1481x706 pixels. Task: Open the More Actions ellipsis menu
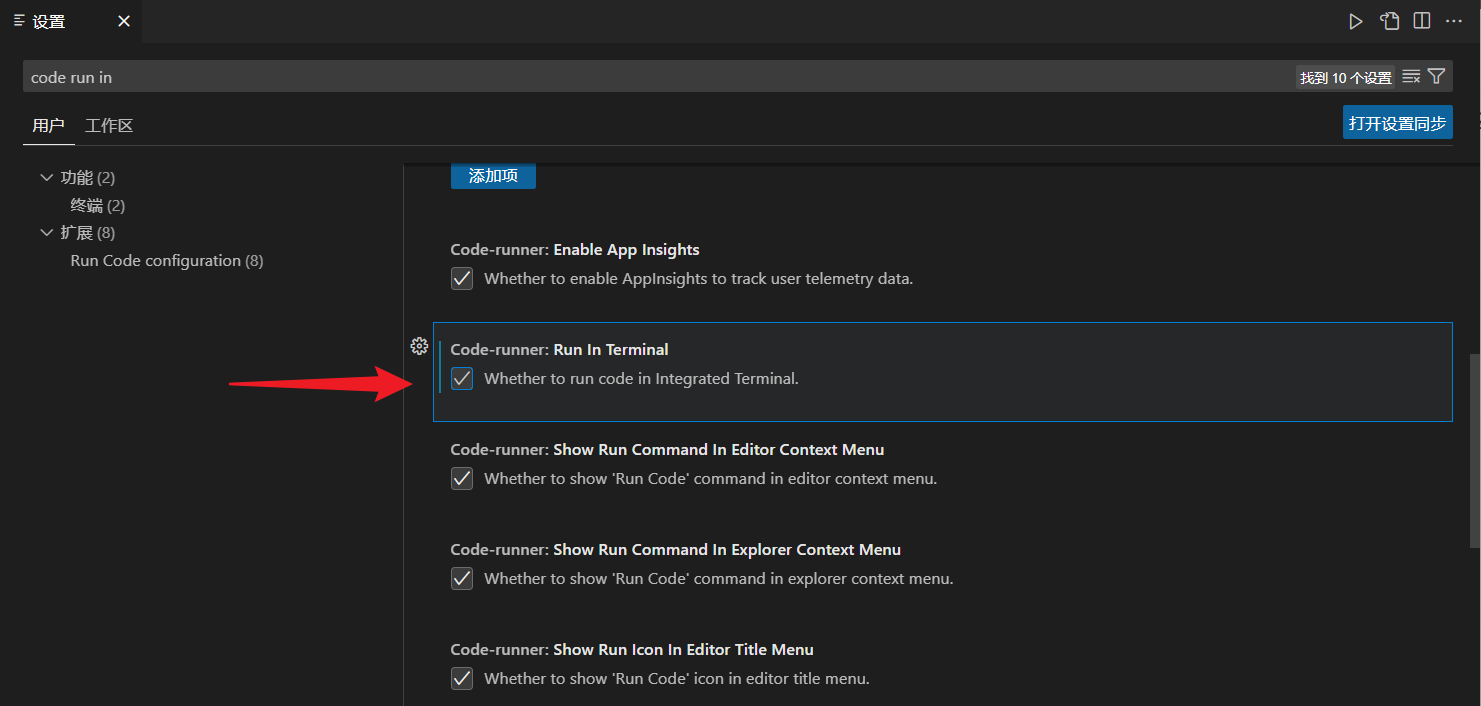(1454, 21)
